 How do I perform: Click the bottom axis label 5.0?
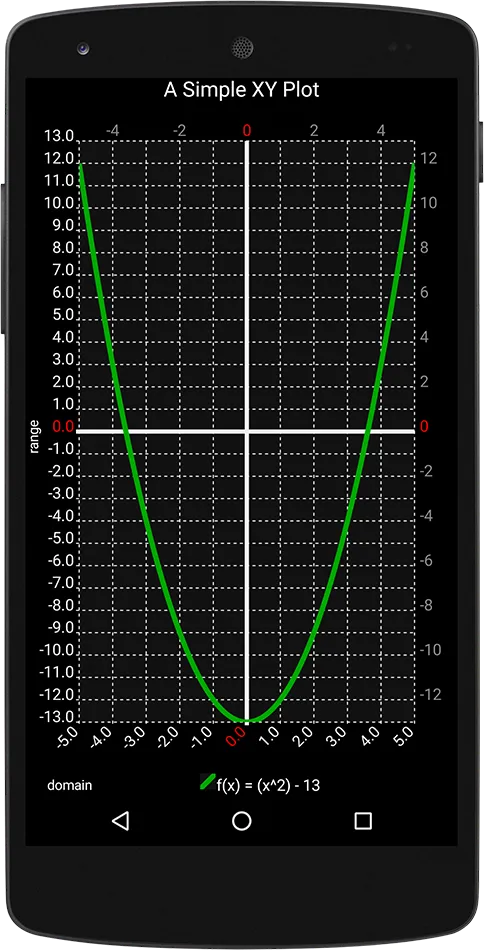(405, 737)
